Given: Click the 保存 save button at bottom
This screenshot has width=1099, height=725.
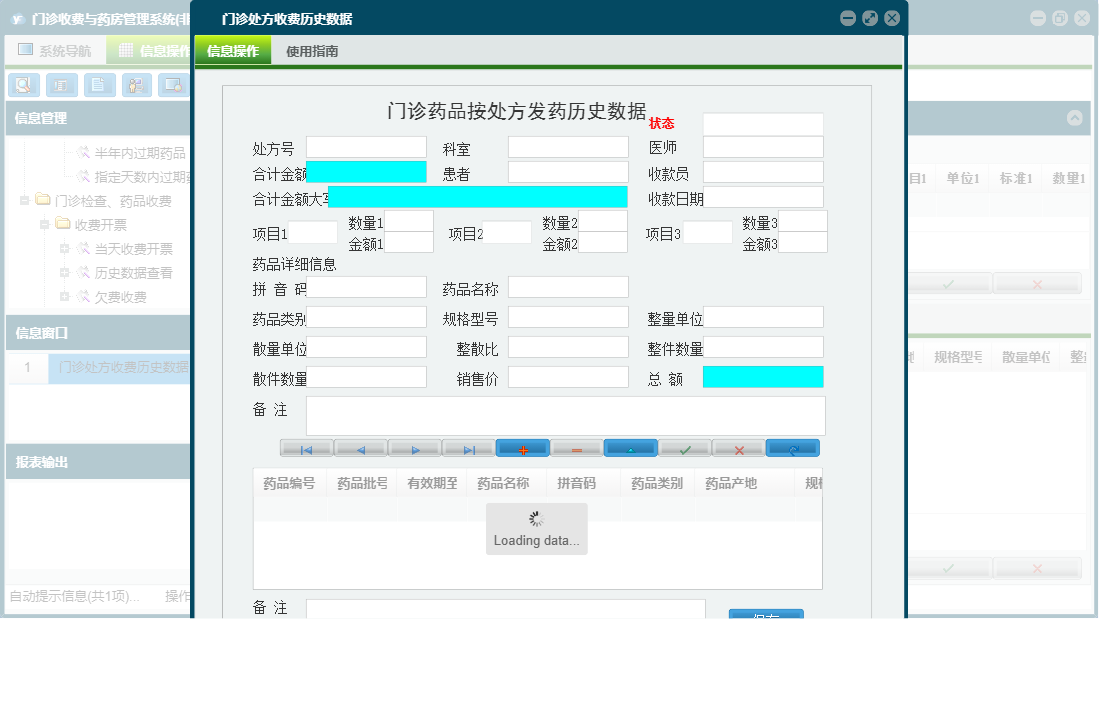Looking at the screenshot, I should click(x=764, y=615).
